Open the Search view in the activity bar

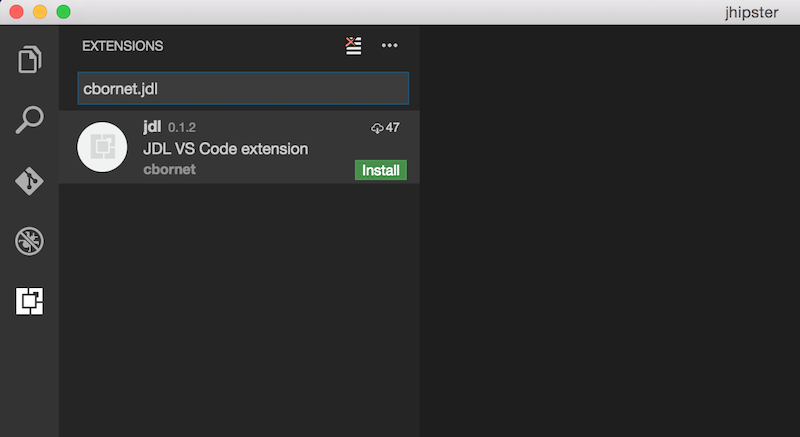30,120
